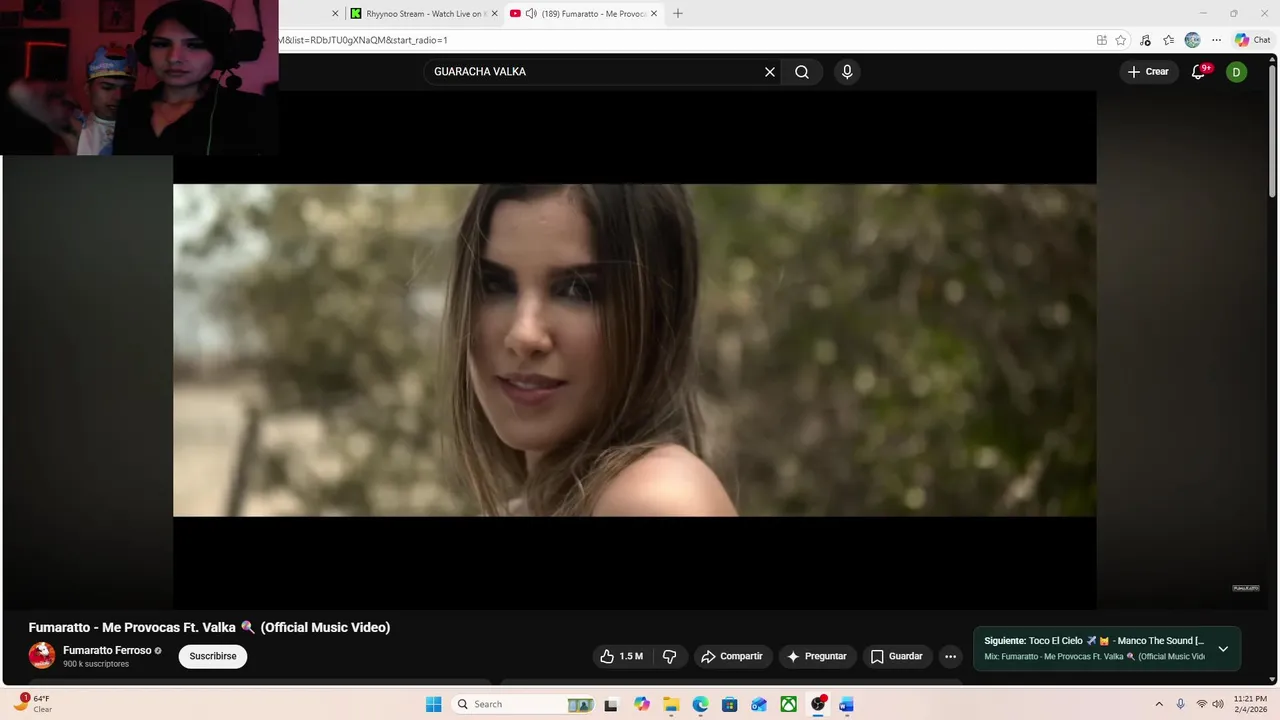The height and width of the screenshot is (720, 1280).
Task: Open File Explorer from the taskbar
Action: point(671,704)
